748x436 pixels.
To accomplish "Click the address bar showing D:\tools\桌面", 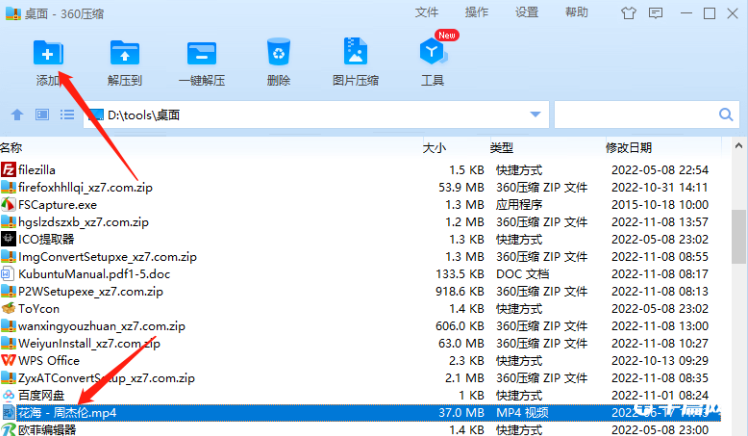I will pos(316,114).
